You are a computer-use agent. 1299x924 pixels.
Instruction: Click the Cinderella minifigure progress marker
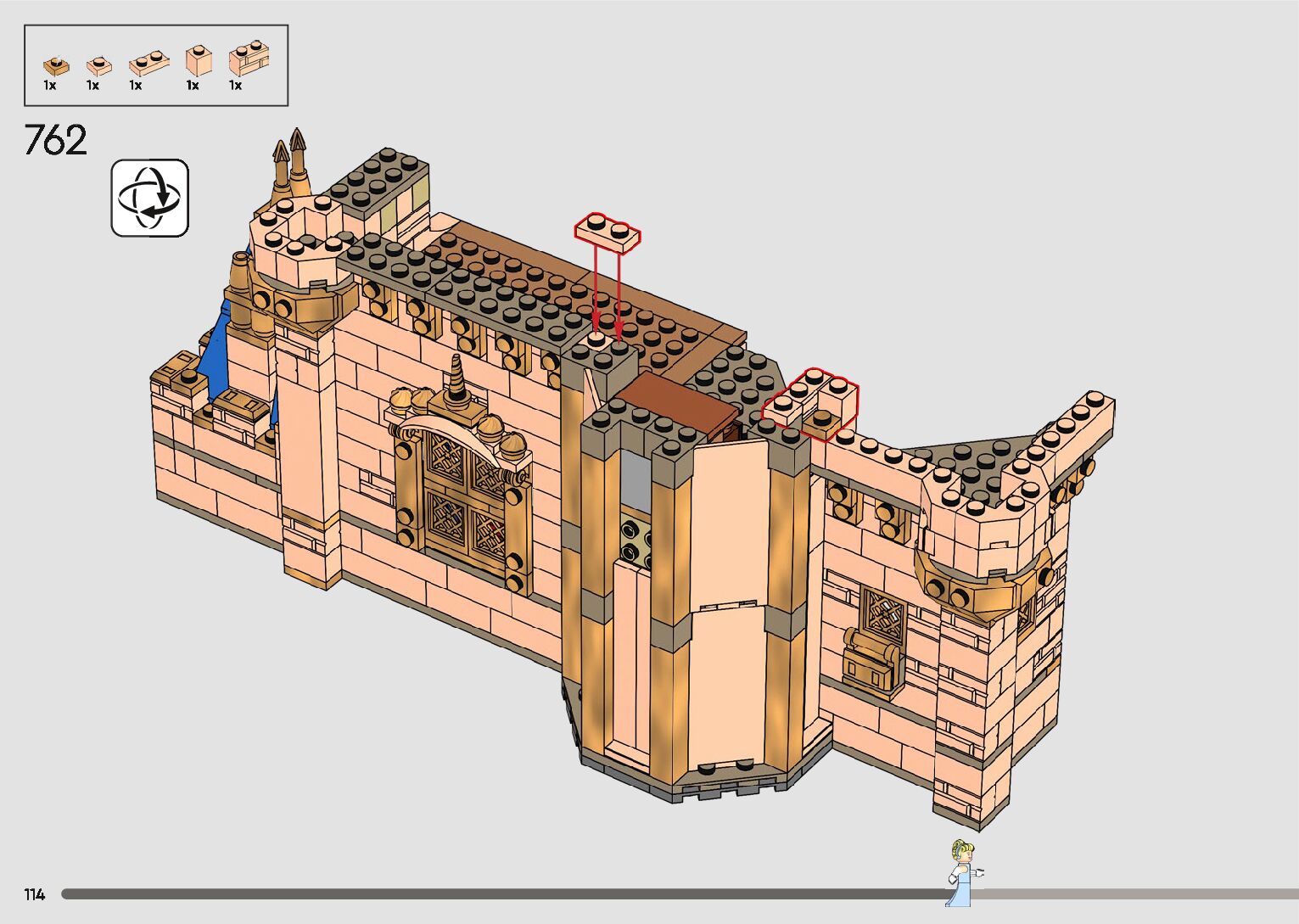[963, 872]
